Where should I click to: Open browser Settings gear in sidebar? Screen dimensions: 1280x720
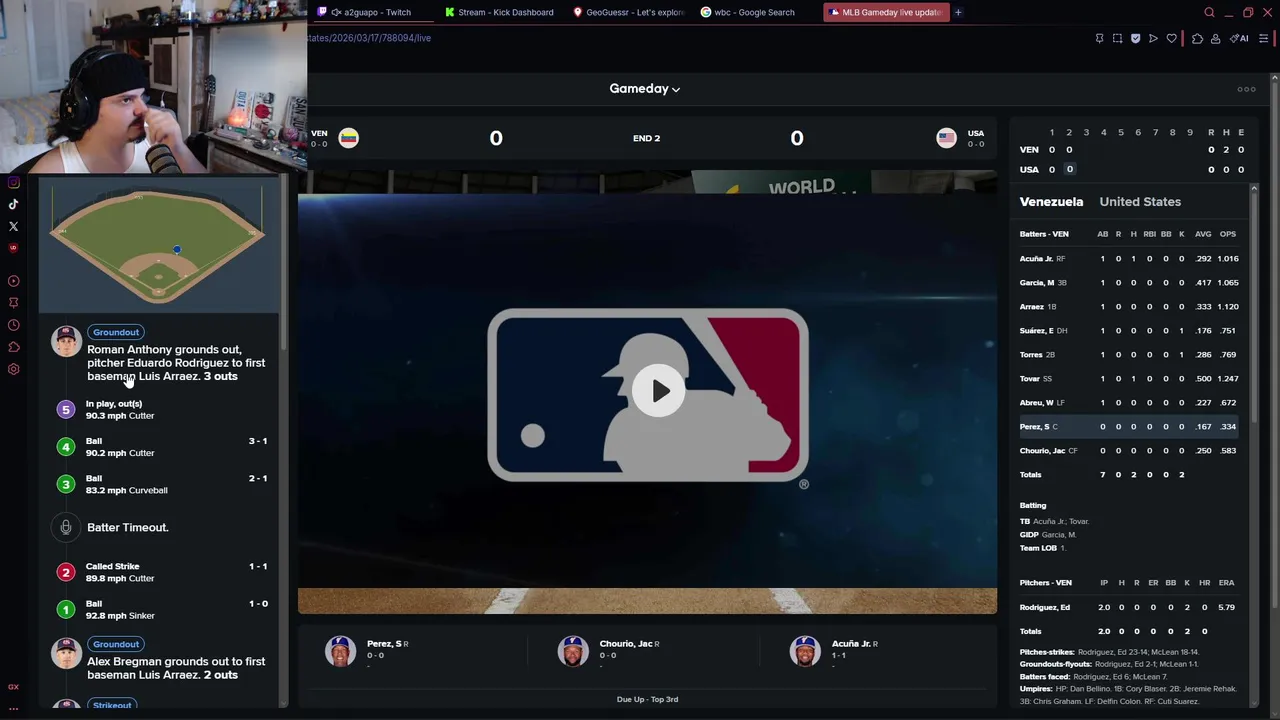pyautogui.click(x=13, y=369)
